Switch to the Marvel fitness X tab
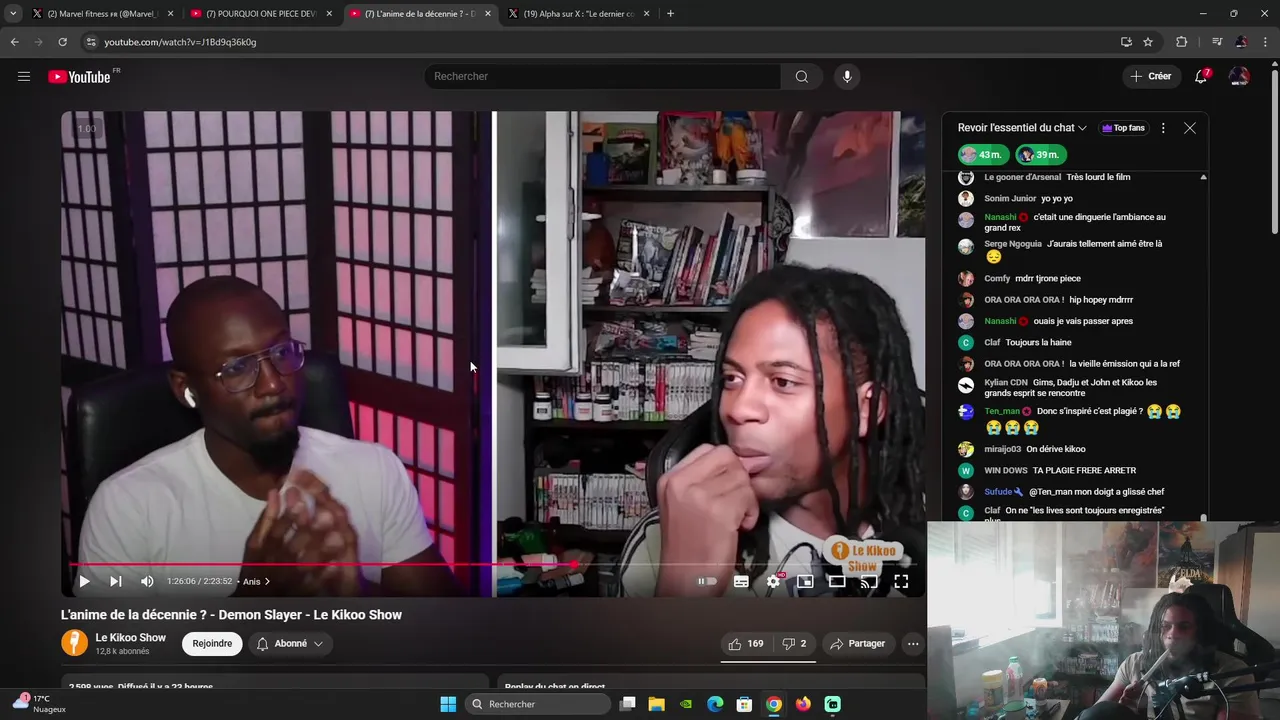1280x720 pixels. pos(101,14)
